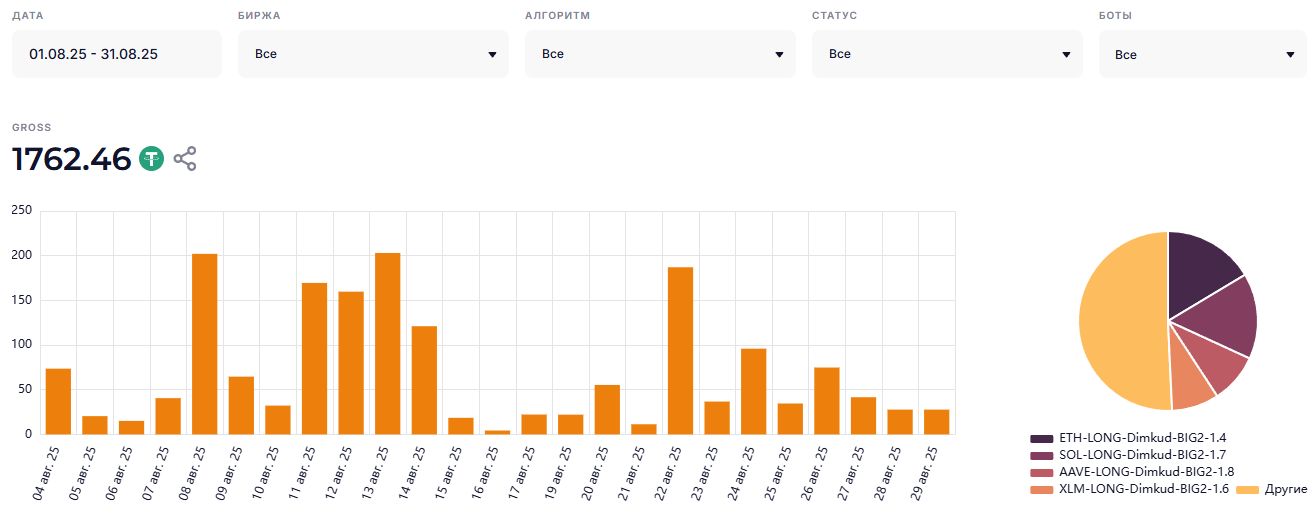This screenshot has height=515, width=1308.
Task: Select the bar for 24 авг. 25
Action: tap(753, 391)
